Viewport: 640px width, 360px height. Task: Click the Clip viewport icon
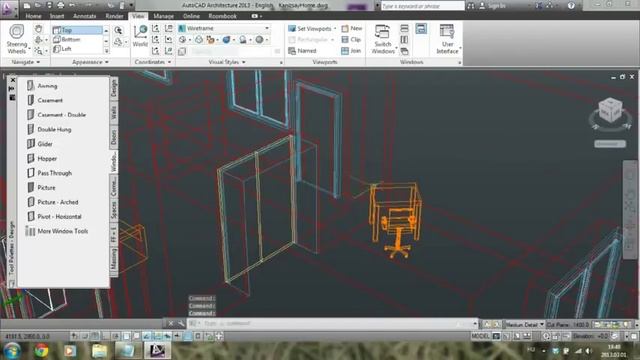pyautogui.click(x=345, y=40)
